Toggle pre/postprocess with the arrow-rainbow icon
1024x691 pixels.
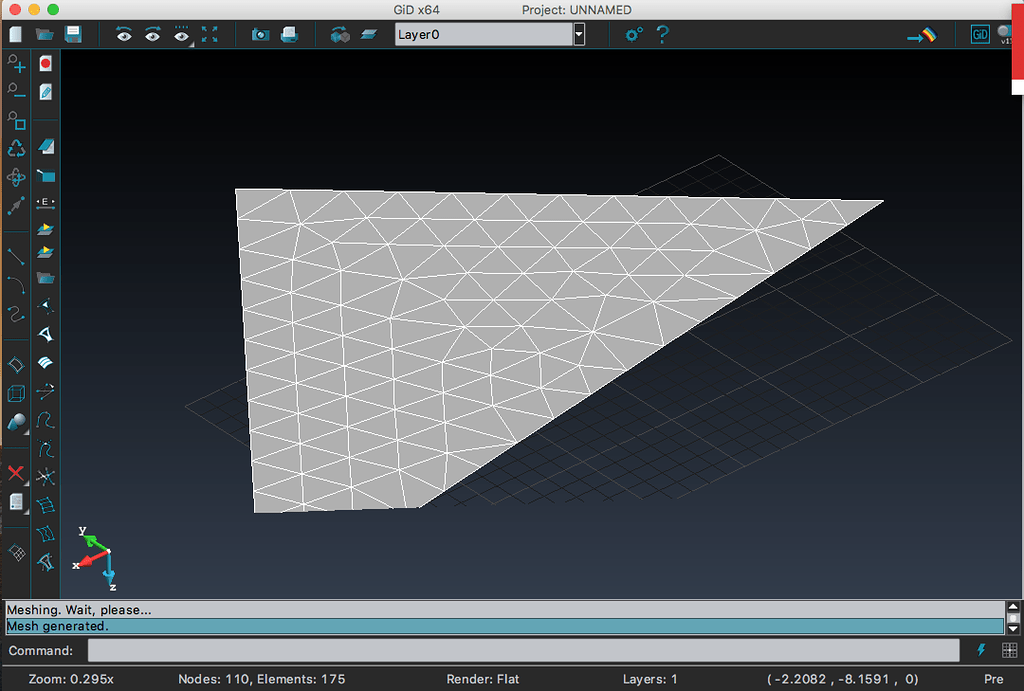pyautogui.click(x=921, y=35)
